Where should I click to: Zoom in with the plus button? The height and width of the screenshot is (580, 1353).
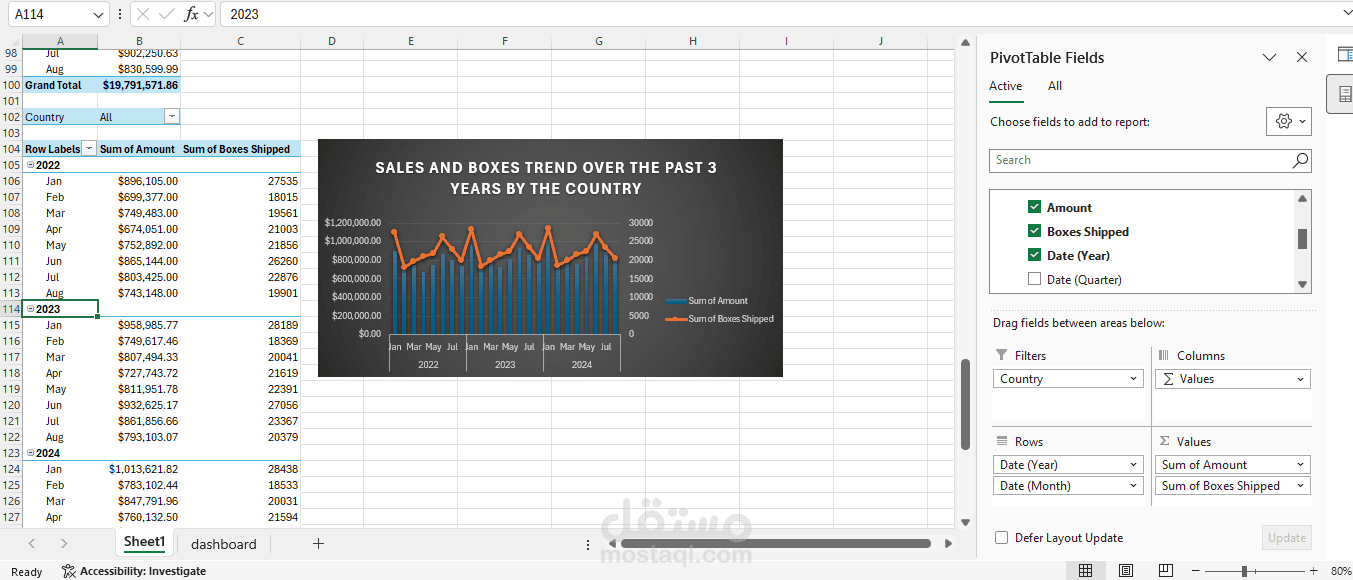[x=1313, y=571]
